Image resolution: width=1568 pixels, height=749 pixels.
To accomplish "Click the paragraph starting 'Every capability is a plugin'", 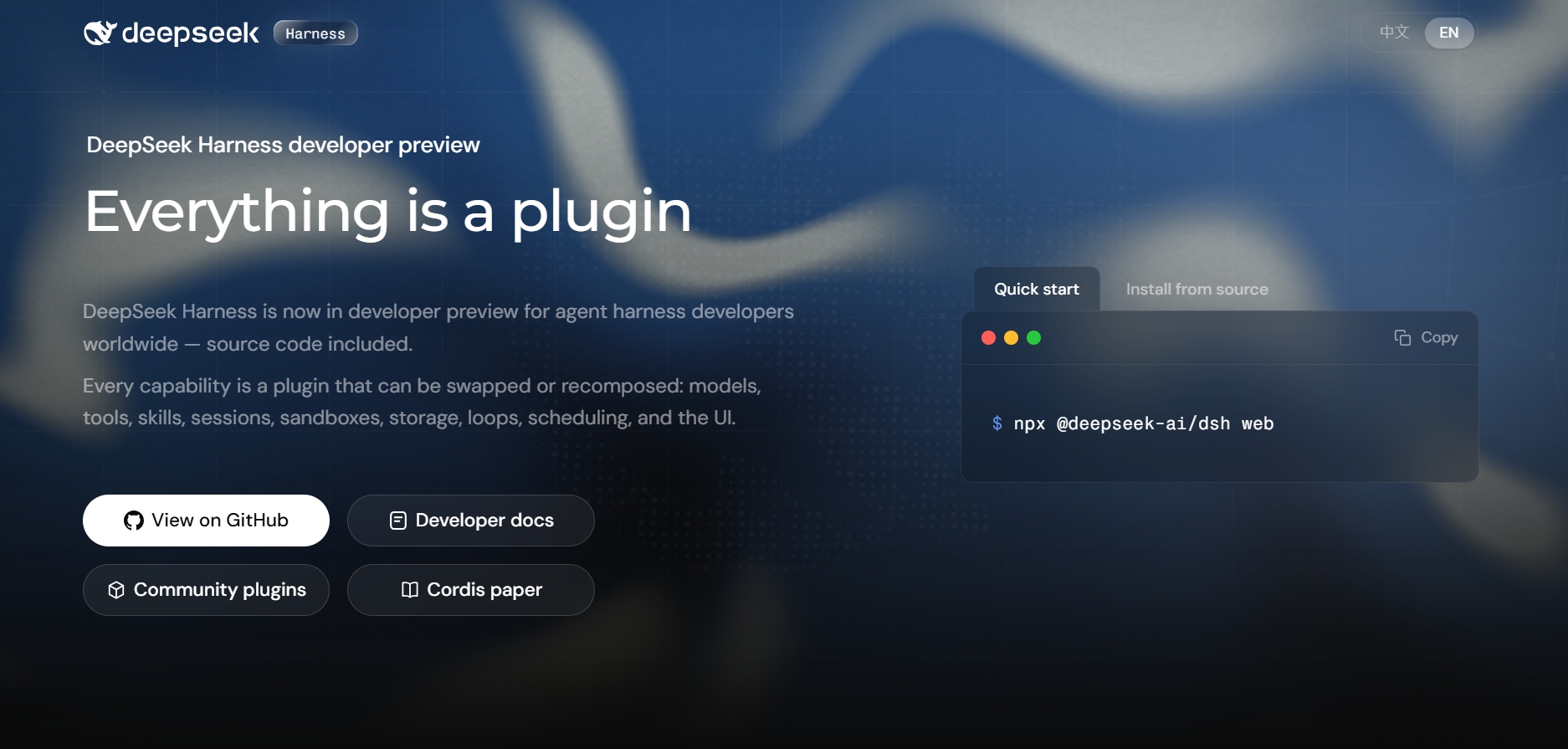I will 422,402.
